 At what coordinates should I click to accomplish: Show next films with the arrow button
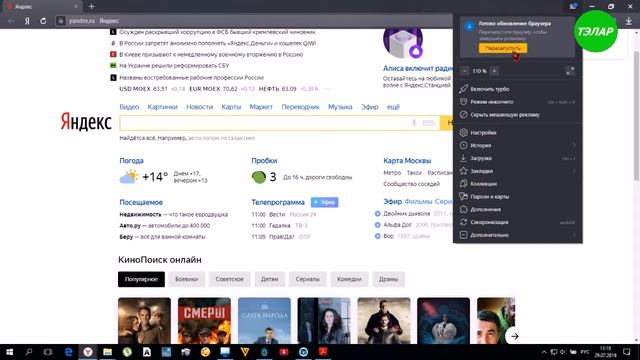[514, 336]
